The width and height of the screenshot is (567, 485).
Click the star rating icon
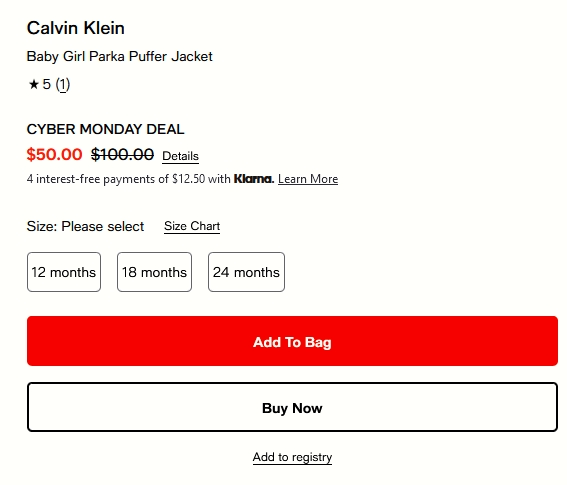click(34, 84)
